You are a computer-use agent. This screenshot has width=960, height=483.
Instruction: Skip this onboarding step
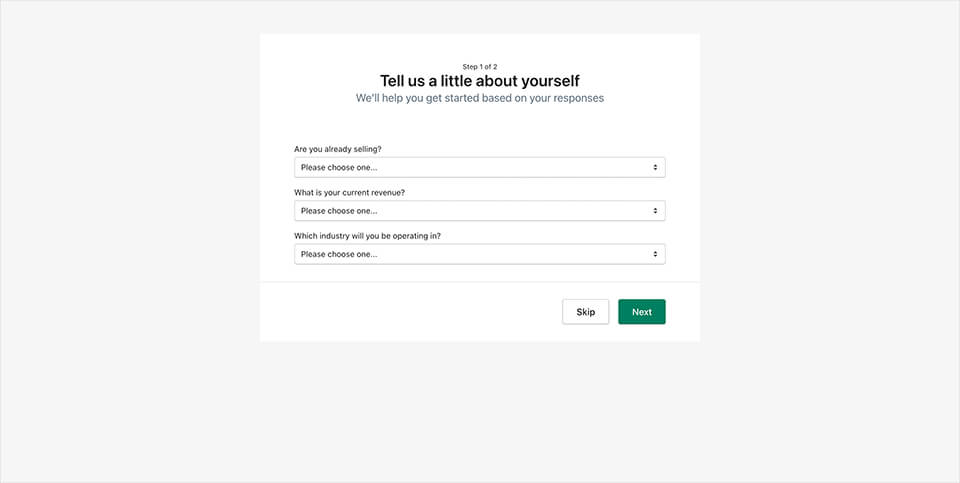(x=585, y=312)
